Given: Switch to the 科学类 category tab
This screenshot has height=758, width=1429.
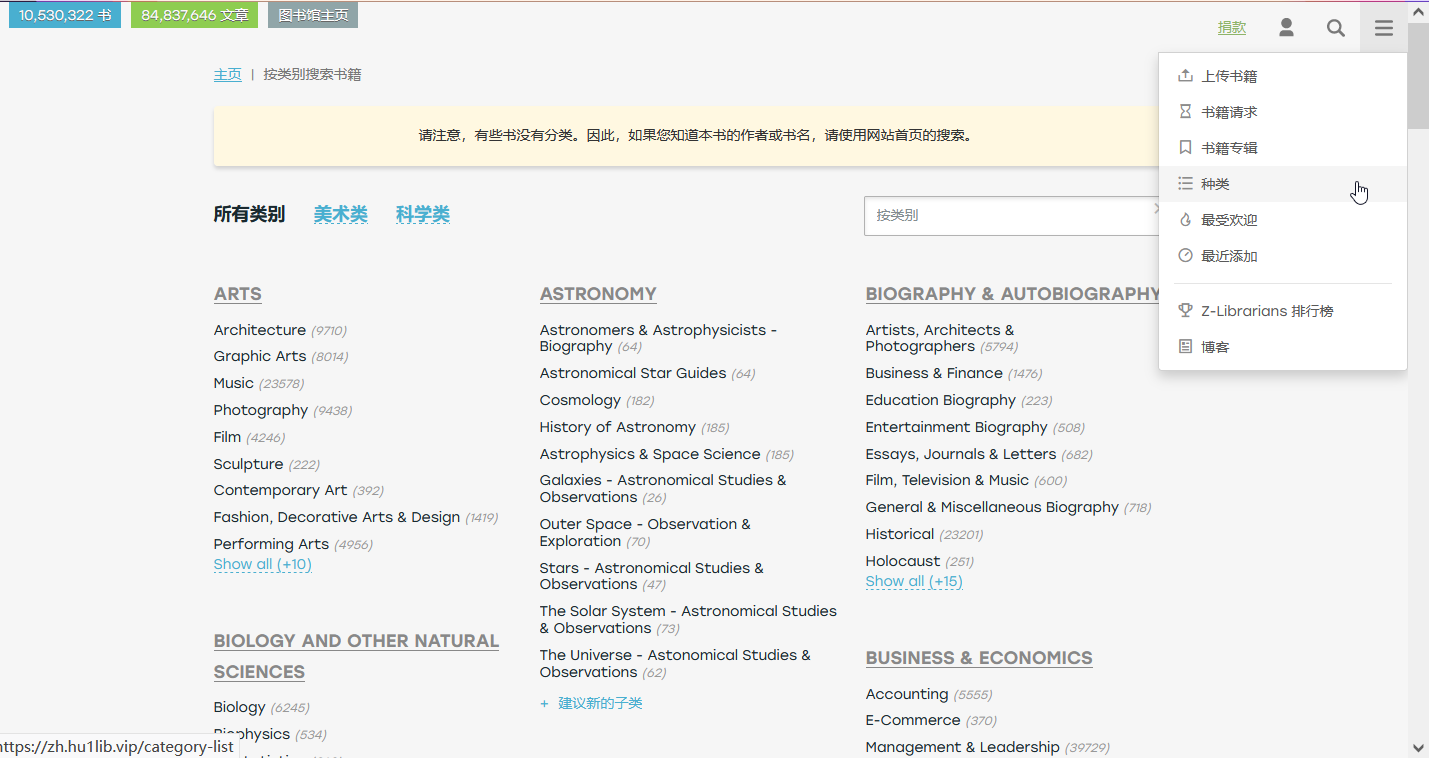Looking at the screenshot, I should (422, 215).
